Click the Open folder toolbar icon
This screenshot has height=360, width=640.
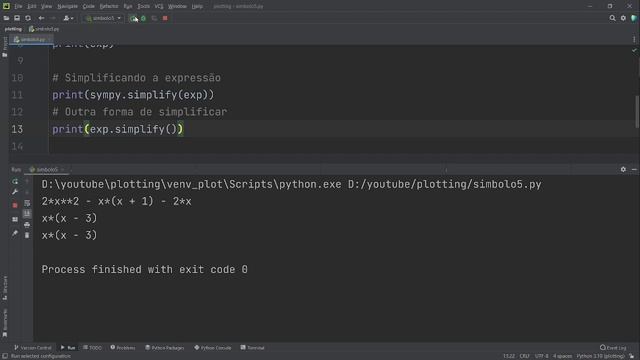pos(6,18)
